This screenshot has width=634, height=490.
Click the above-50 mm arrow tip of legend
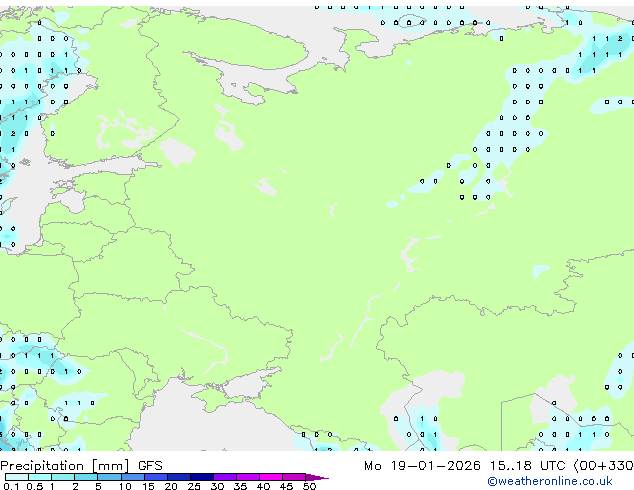tap(317, 477)
